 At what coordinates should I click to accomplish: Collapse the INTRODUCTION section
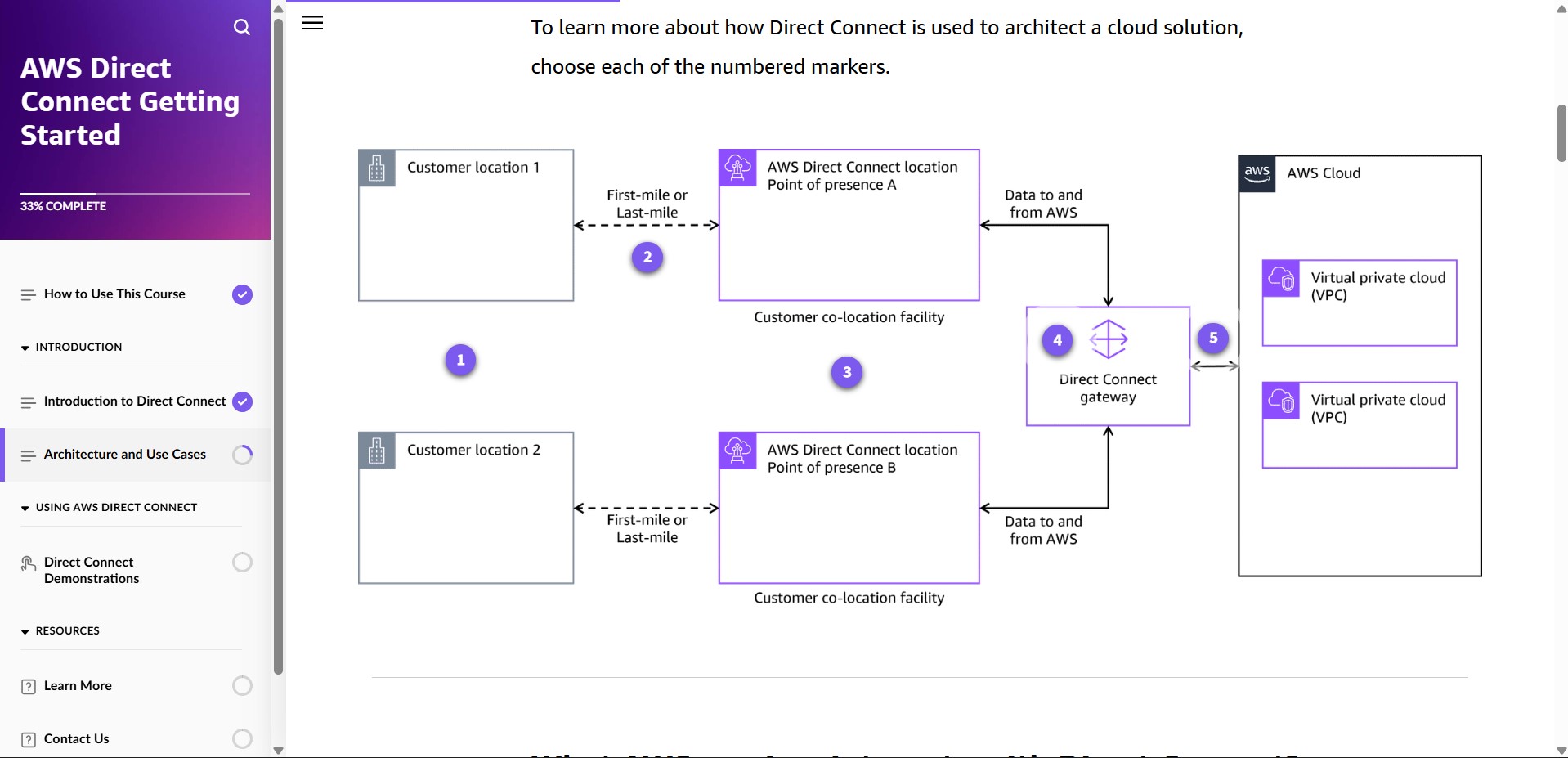(24, 347)
